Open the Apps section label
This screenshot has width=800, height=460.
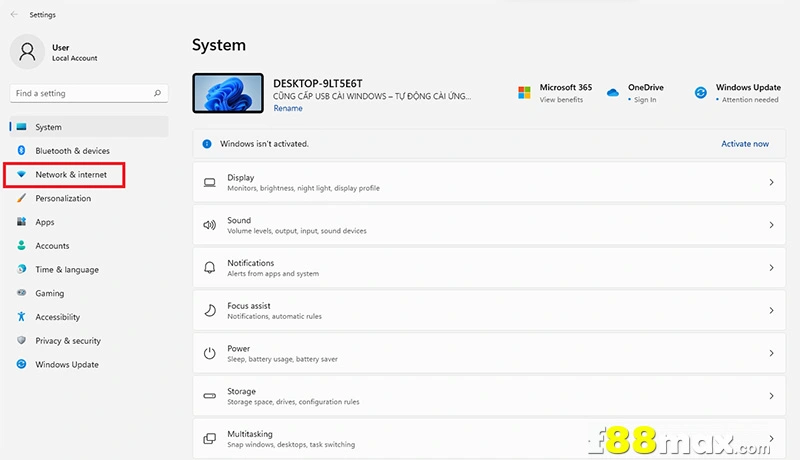[45, 222]
